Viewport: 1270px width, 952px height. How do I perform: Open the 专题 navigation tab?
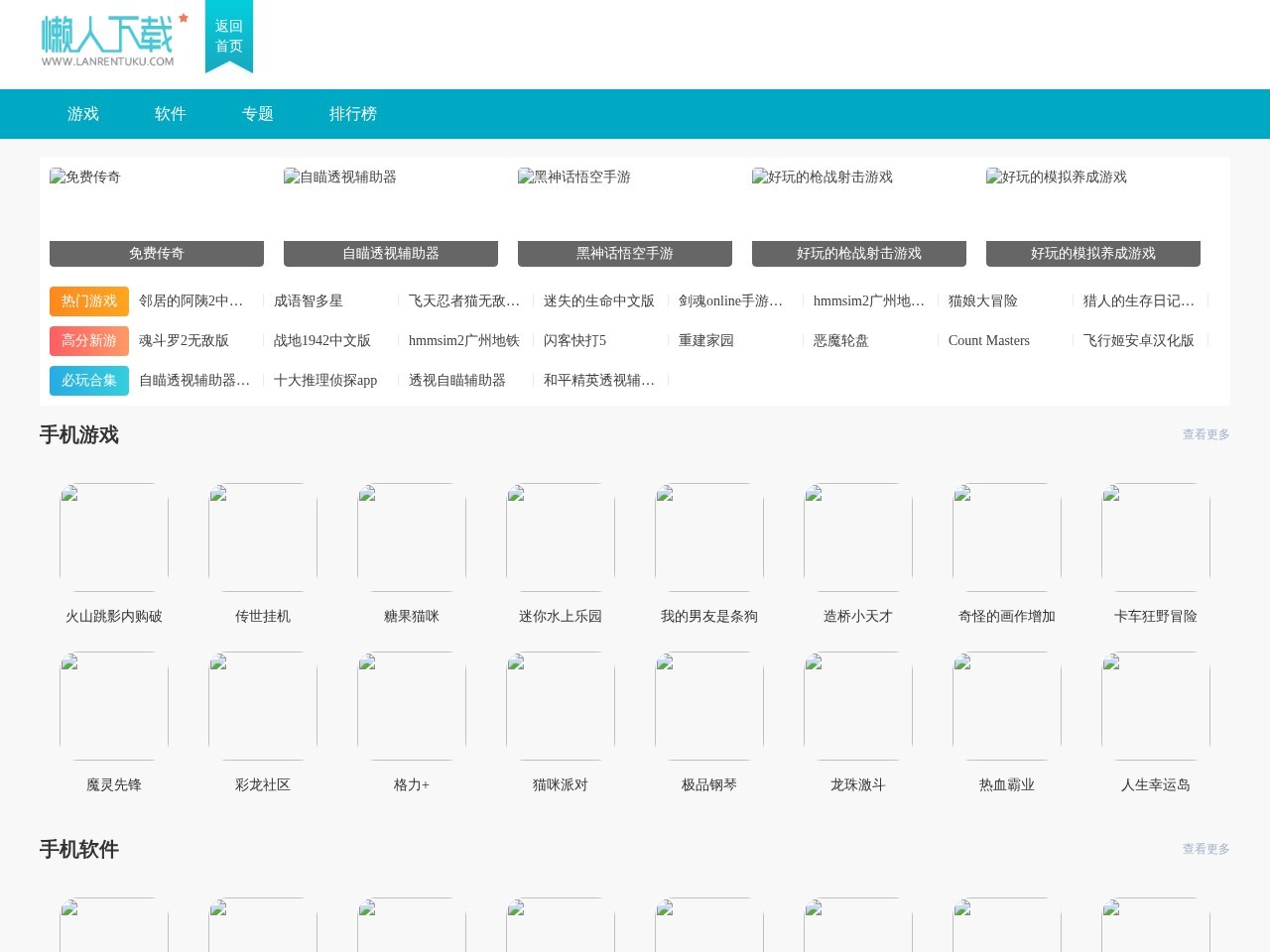tap(258, 114)
